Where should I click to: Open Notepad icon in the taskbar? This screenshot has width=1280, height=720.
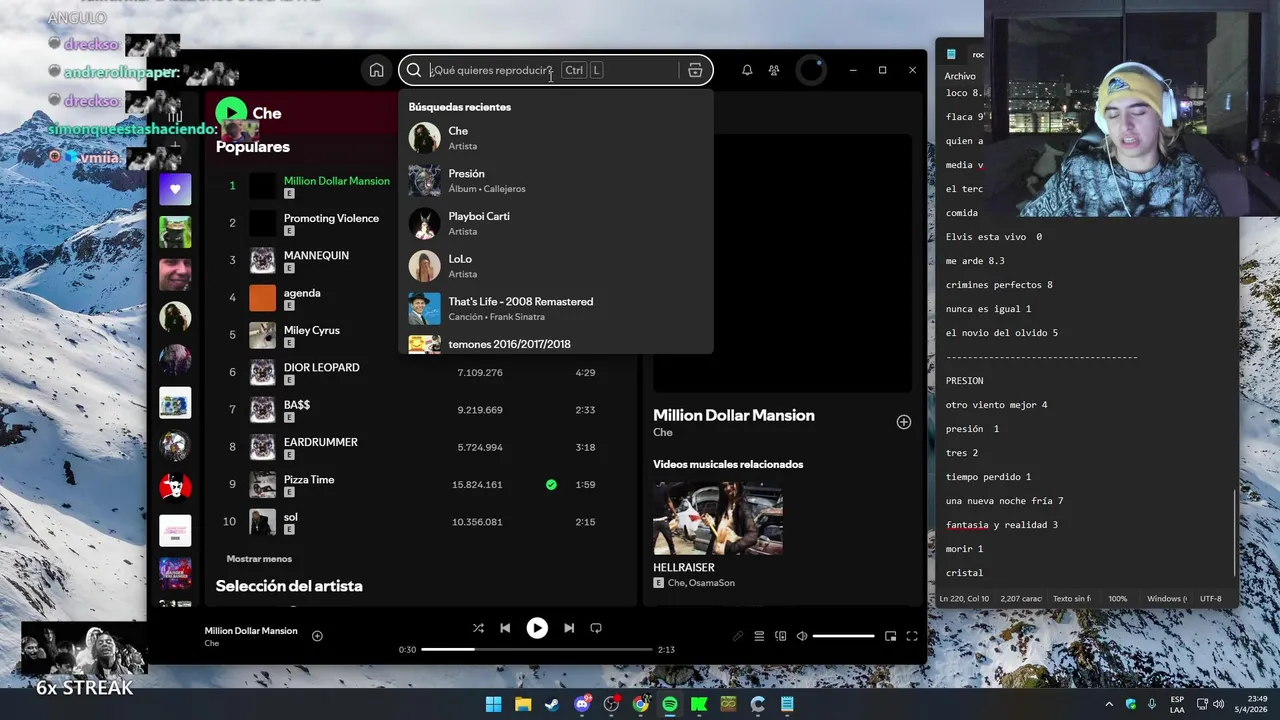click(x=787, y=704)
